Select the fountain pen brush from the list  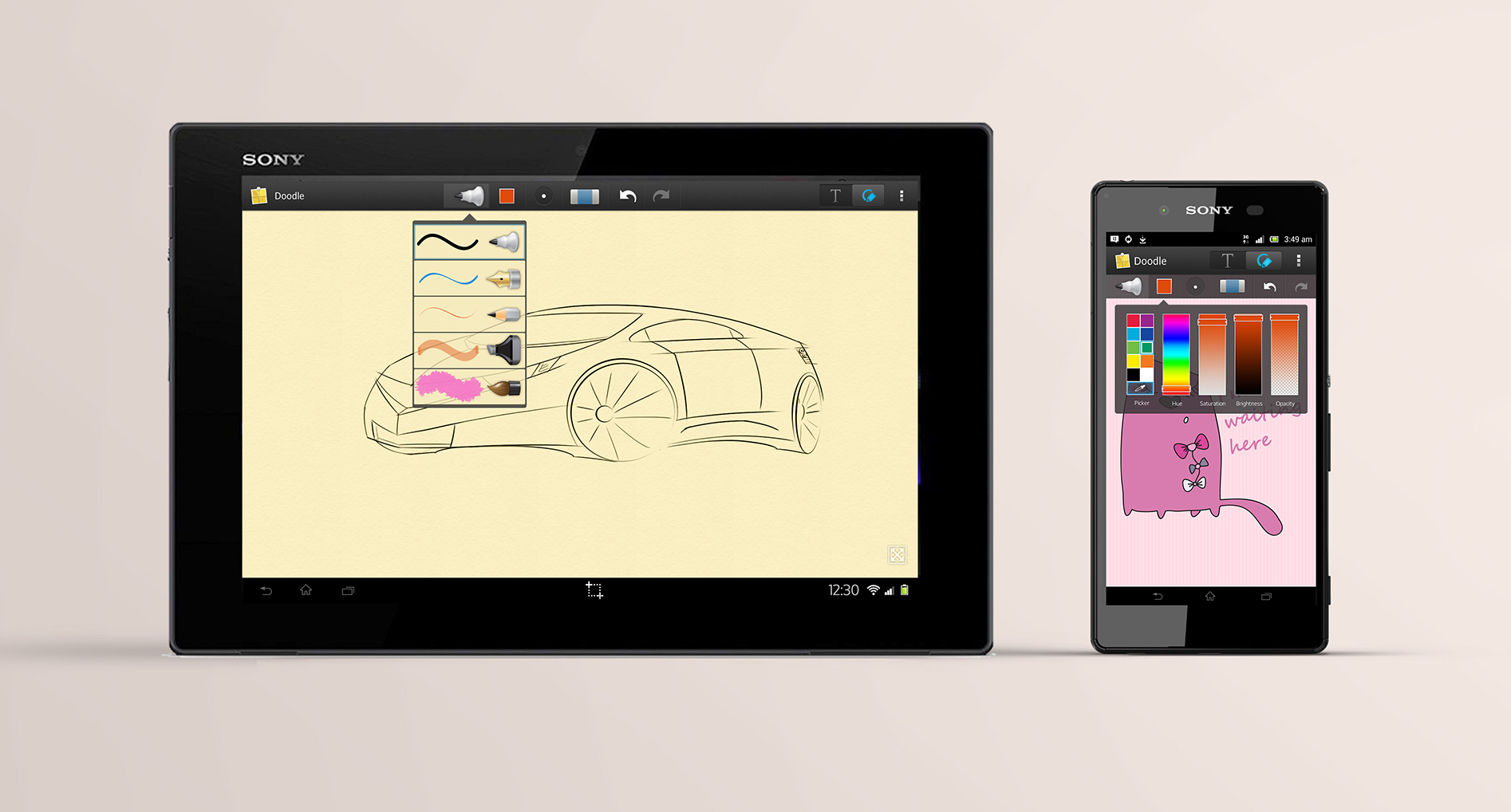coord(468,277)
